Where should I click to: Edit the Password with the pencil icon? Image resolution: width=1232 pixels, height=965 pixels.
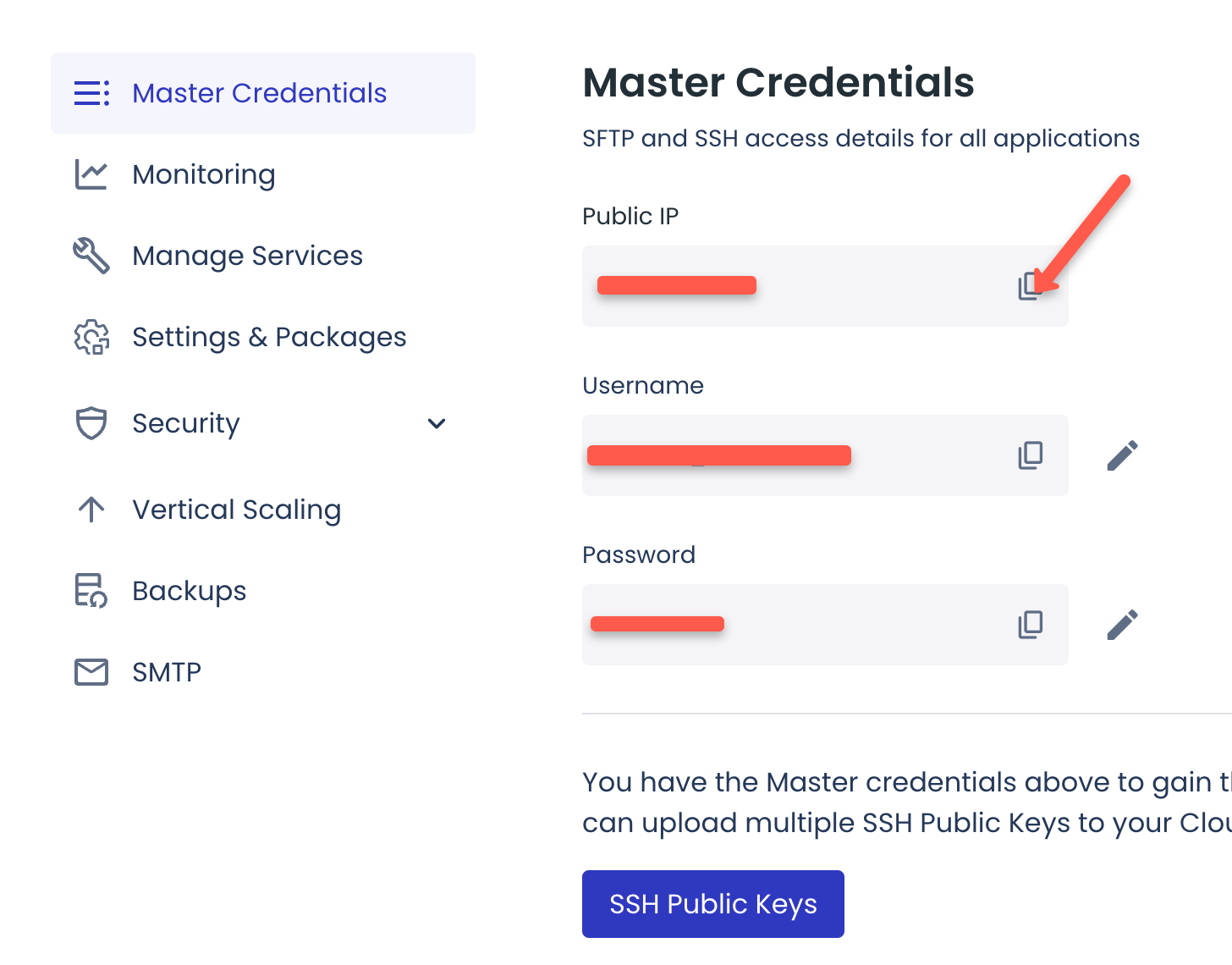coord(1122,625)
